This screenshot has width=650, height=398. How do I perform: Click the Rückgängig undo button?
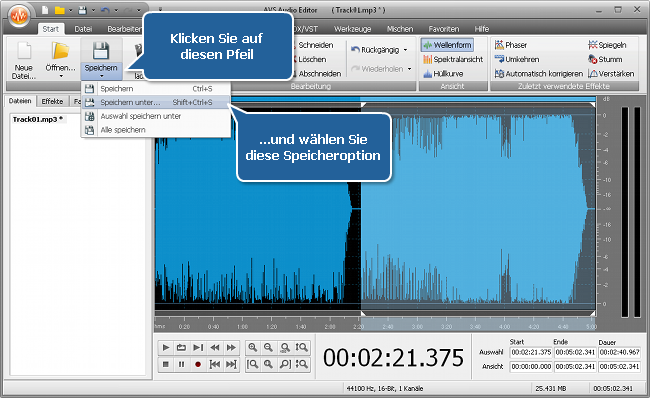pos(375,50)
